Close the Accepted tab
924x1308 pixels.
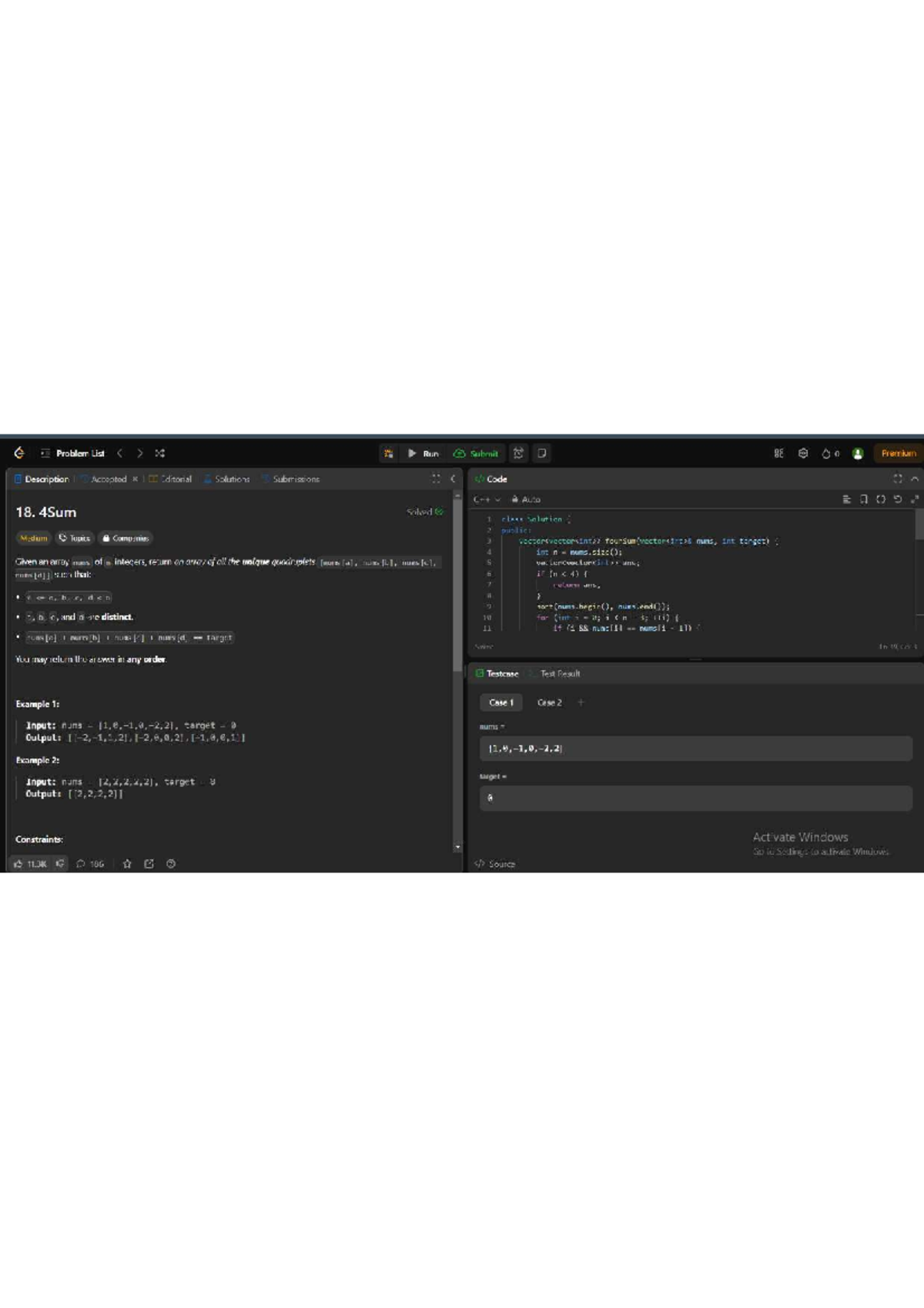pyautogui.click(x=135, y=479)
